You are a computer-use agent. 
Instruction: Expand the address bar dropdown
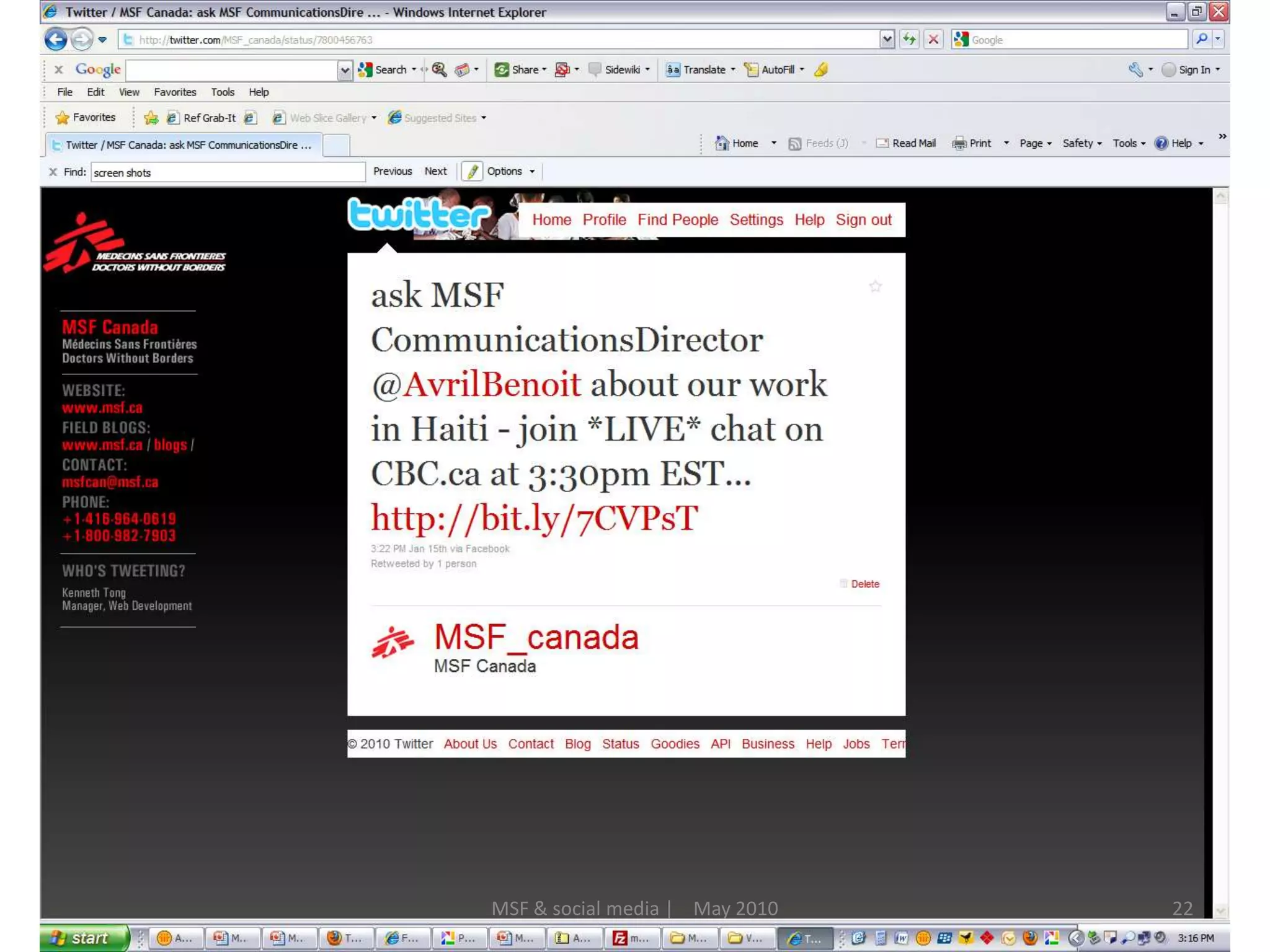click(887, 40)
